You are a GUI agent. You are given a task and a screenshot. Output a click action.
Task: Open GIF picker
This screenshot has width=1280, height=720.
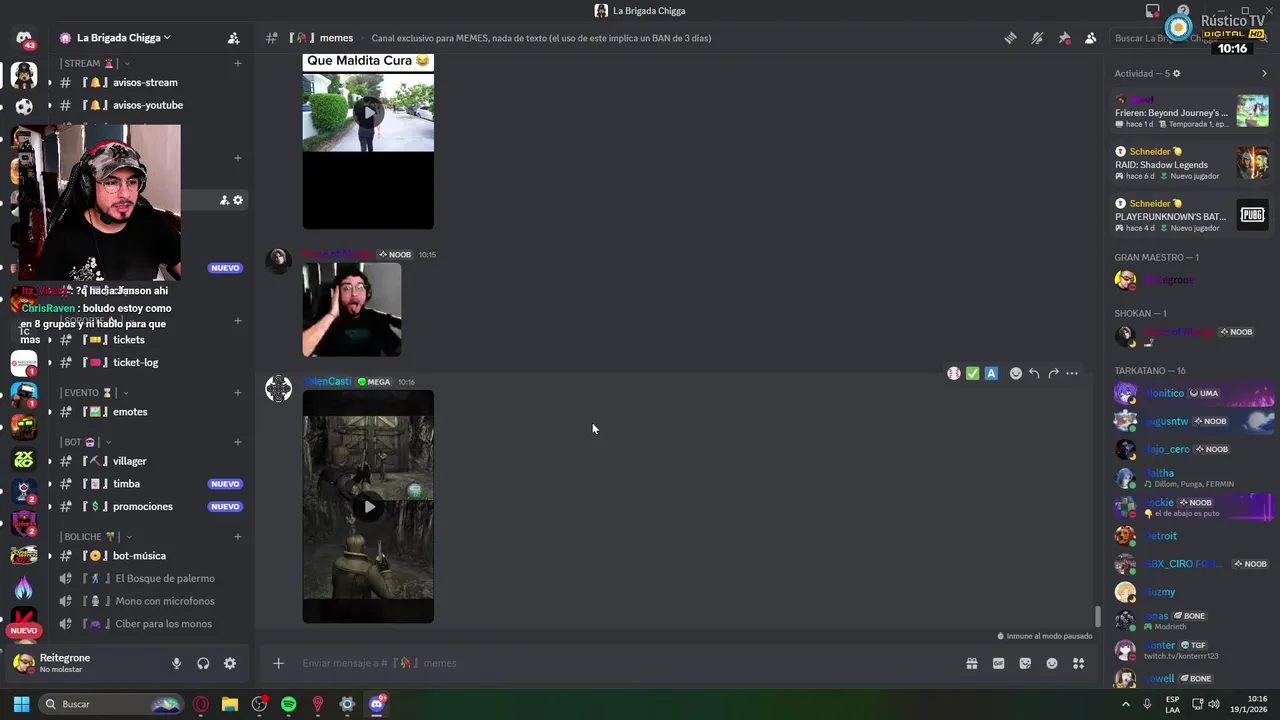(998, 663)
